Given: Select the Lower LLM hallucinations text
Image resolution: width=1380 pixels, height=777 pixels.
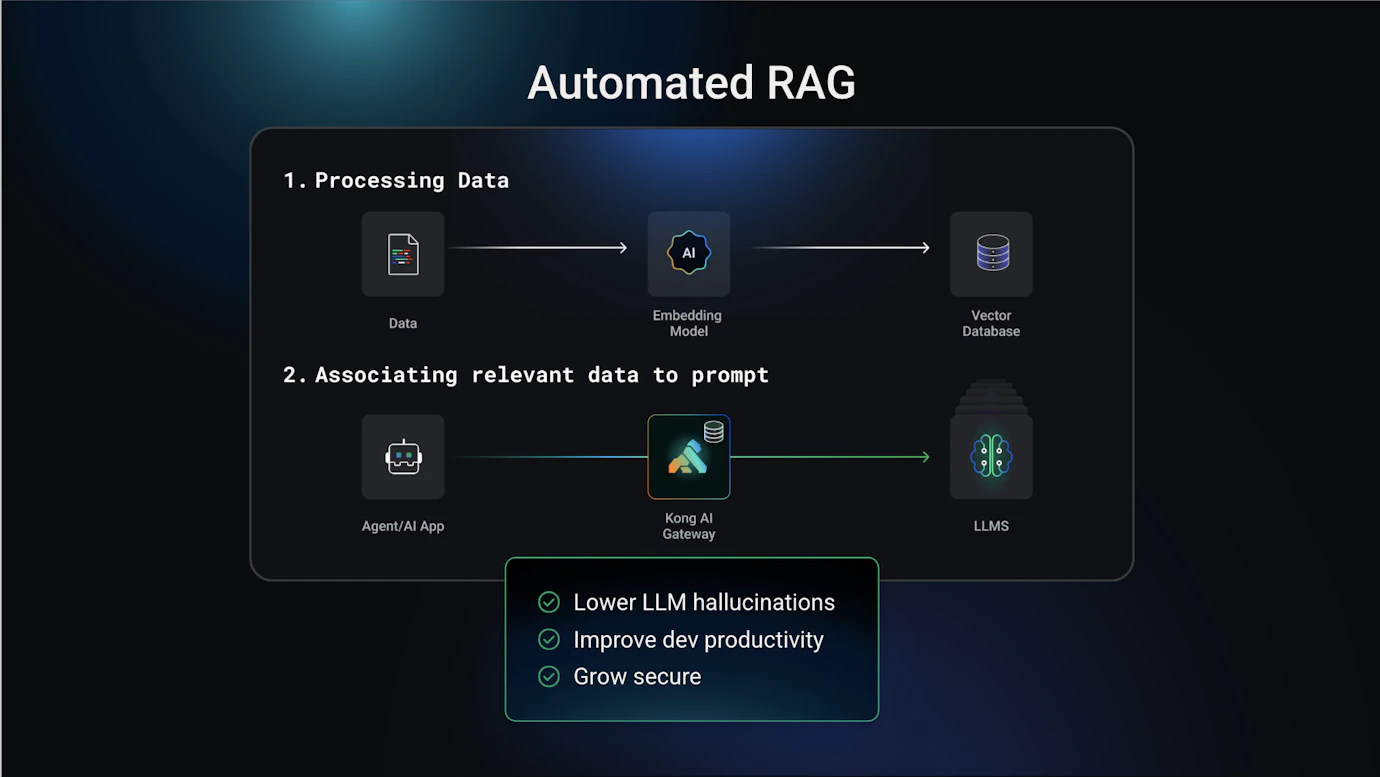Looking at the screenshot, I should point(704,602).
